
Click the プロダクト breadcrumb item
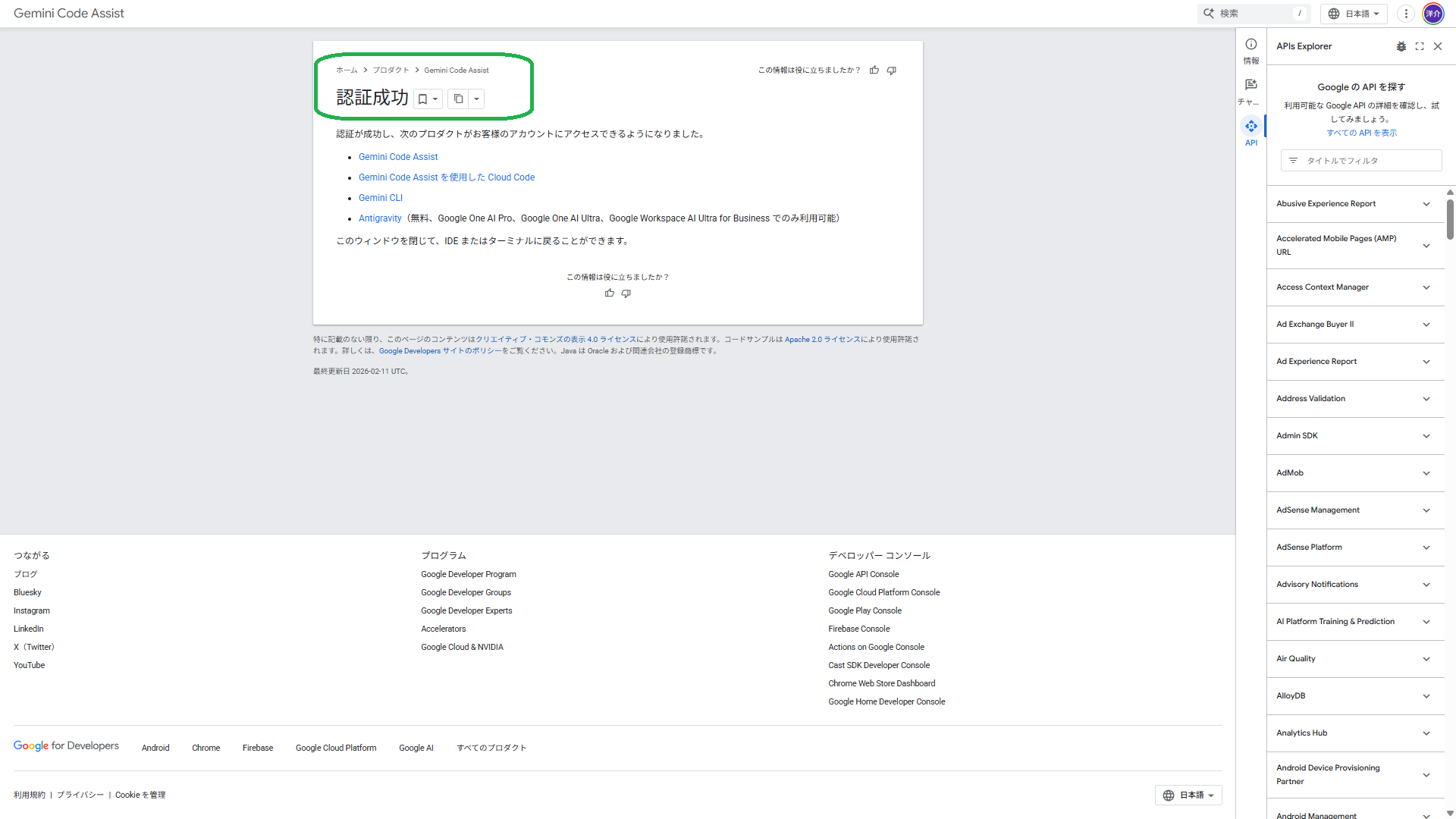[x=391, y=71]
